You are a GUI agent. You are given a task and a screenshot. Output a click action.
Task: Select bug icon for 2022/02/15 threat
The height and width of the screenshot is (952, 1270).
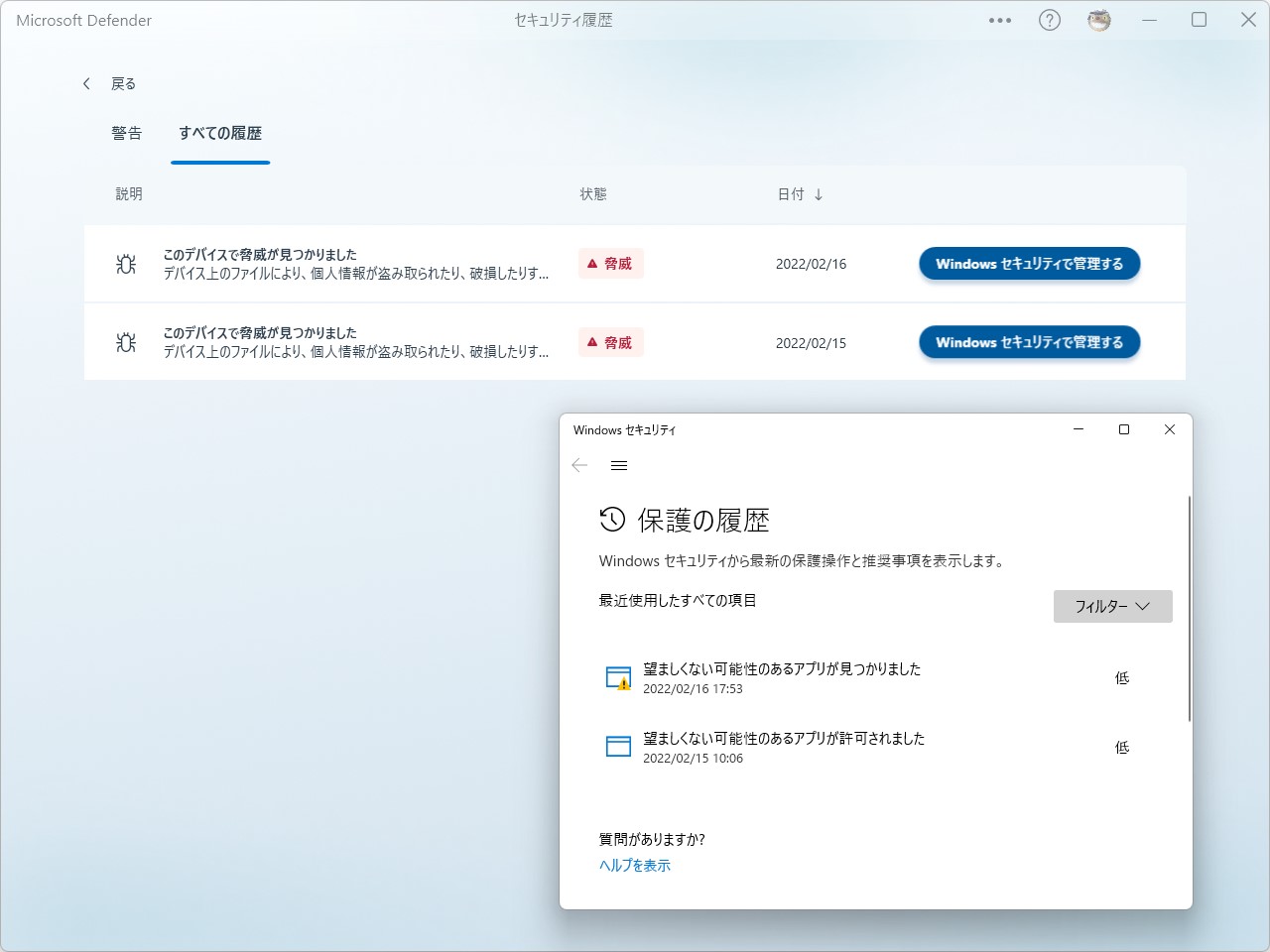point(126,342)
